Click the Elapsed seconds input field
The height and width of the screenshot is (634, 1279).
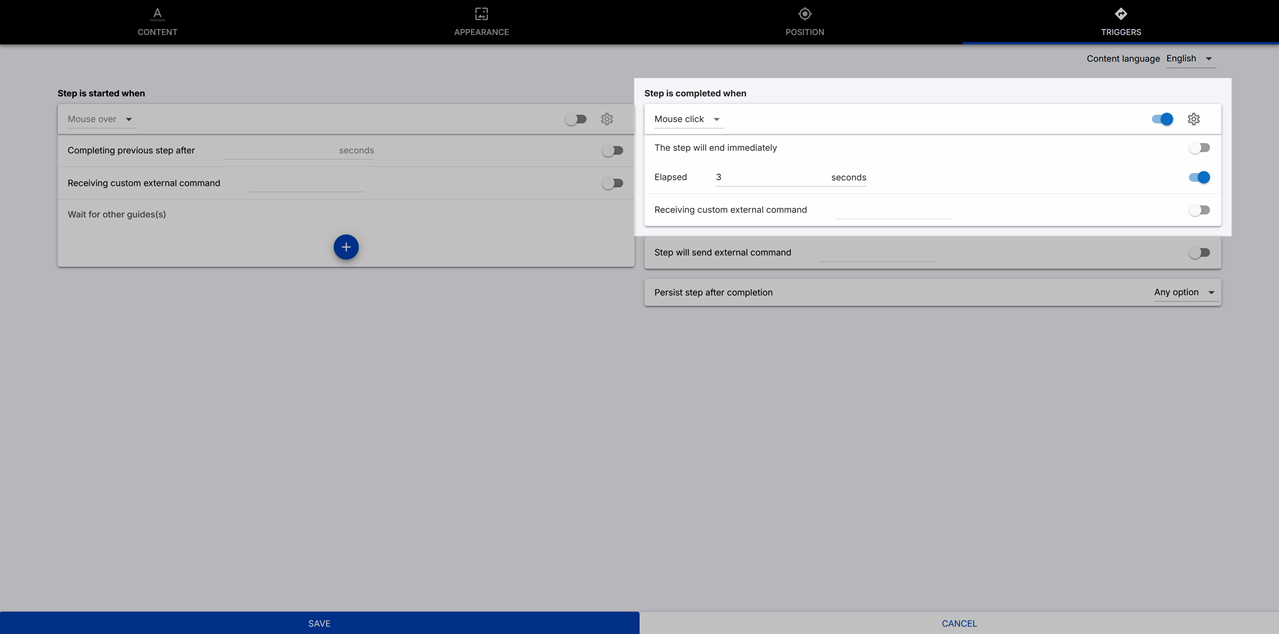(x=770, y=177)
